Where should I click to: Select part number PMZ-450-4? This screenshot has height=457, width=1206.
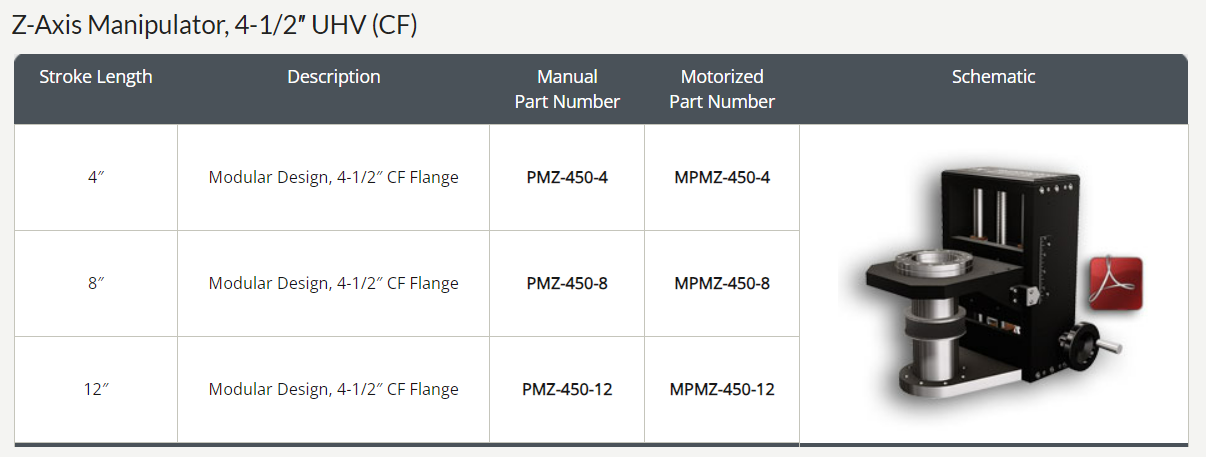567,177
